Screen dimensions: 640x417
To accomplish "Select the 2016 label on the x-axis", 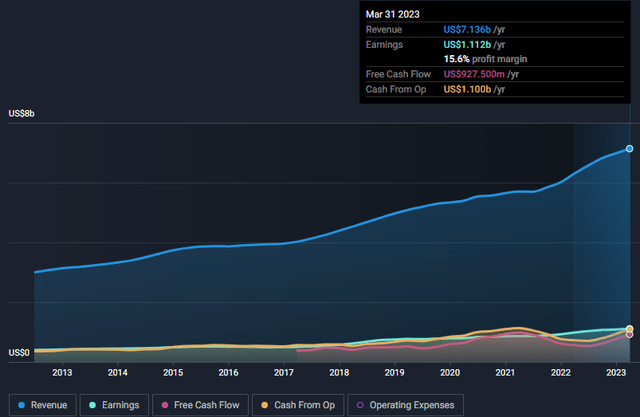I will click(x=228, y=373).
